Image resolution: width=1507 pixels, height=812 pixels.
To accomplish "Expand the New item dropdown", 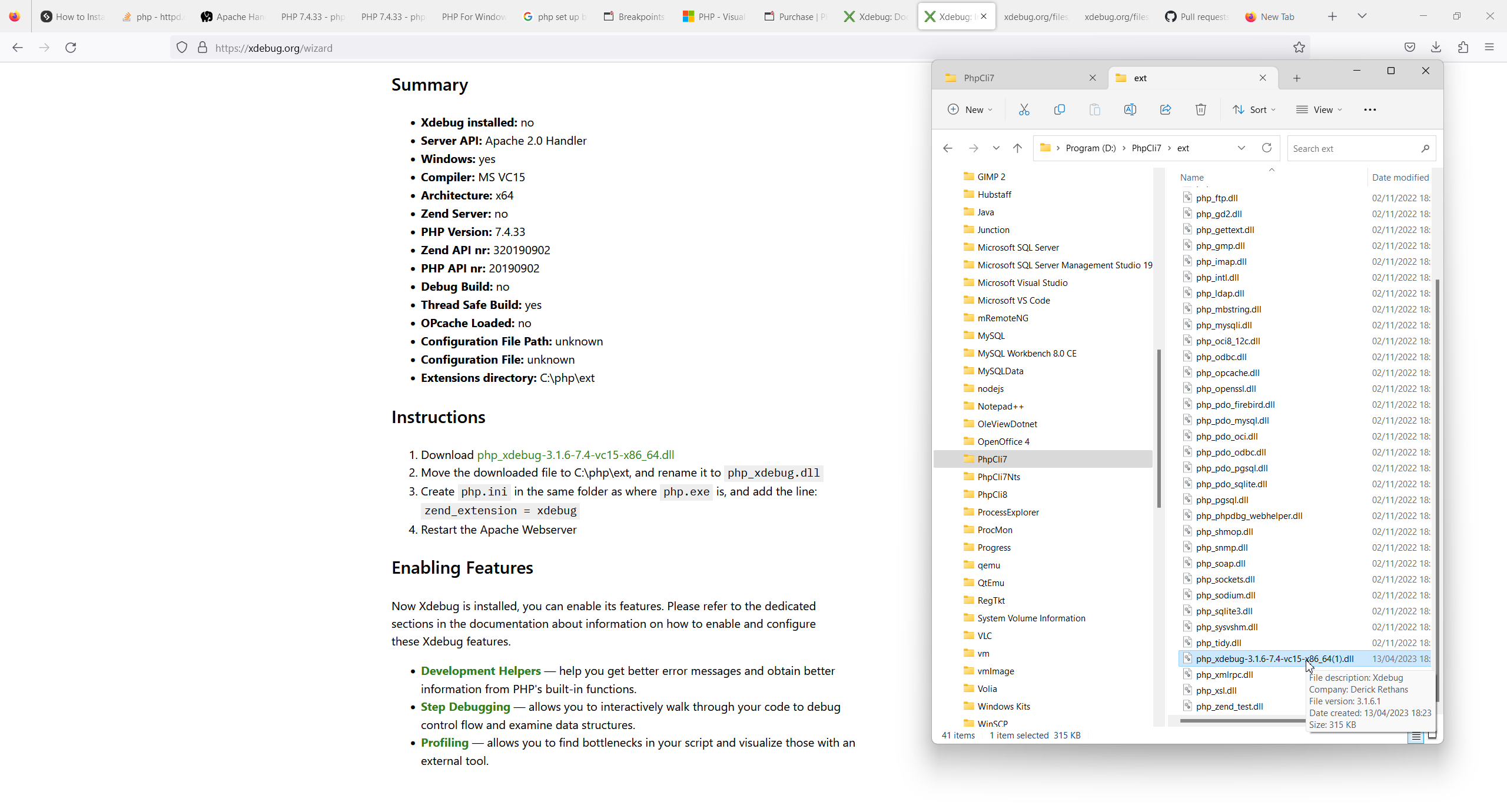I will 970,109.
